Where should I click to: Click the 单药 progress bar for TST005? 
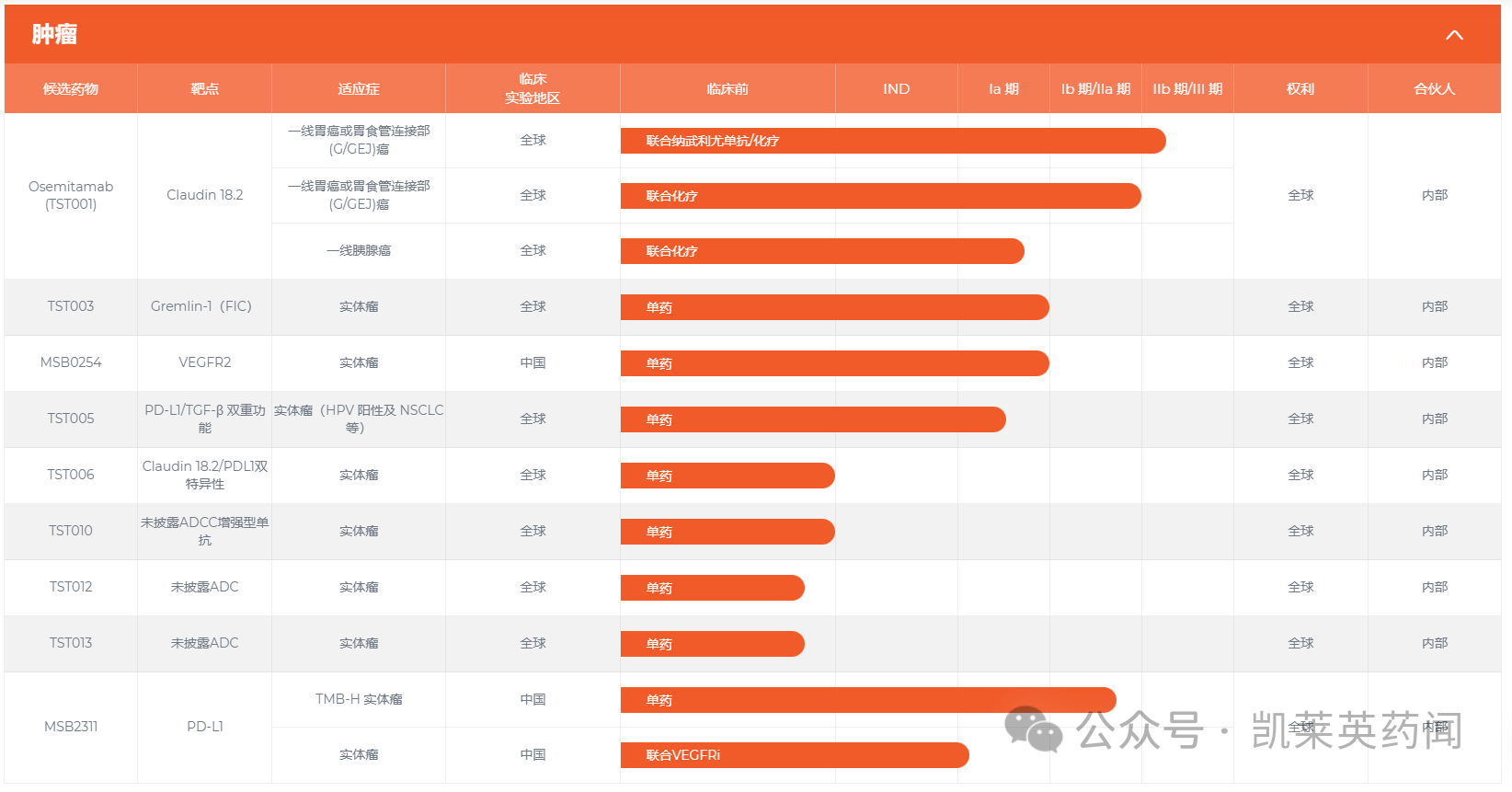[x=813, y=419]
